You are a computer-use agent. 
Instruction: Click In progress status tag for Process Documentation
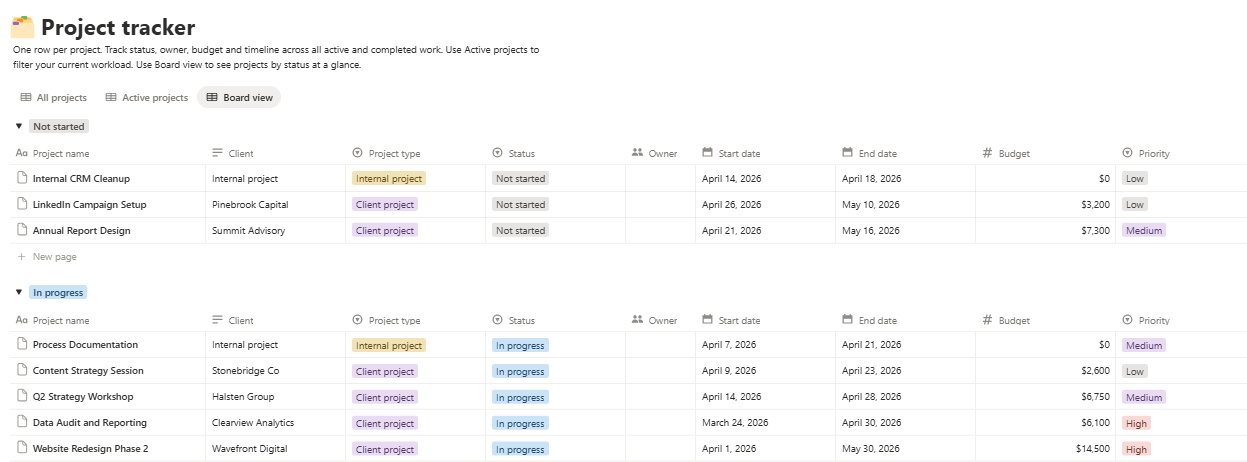[x=520, y=344]
